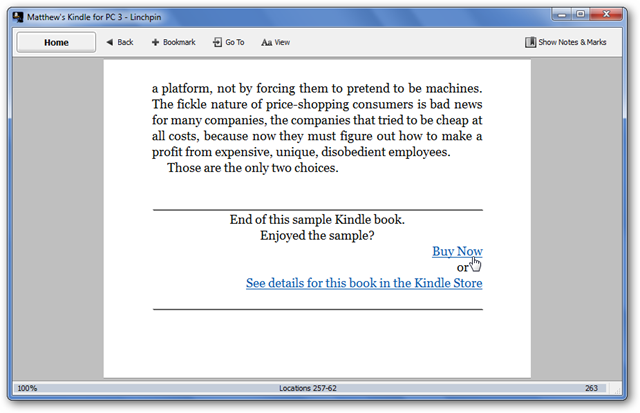The image size is (640, 413).
Task: Click the Home button
Action: 56,42
